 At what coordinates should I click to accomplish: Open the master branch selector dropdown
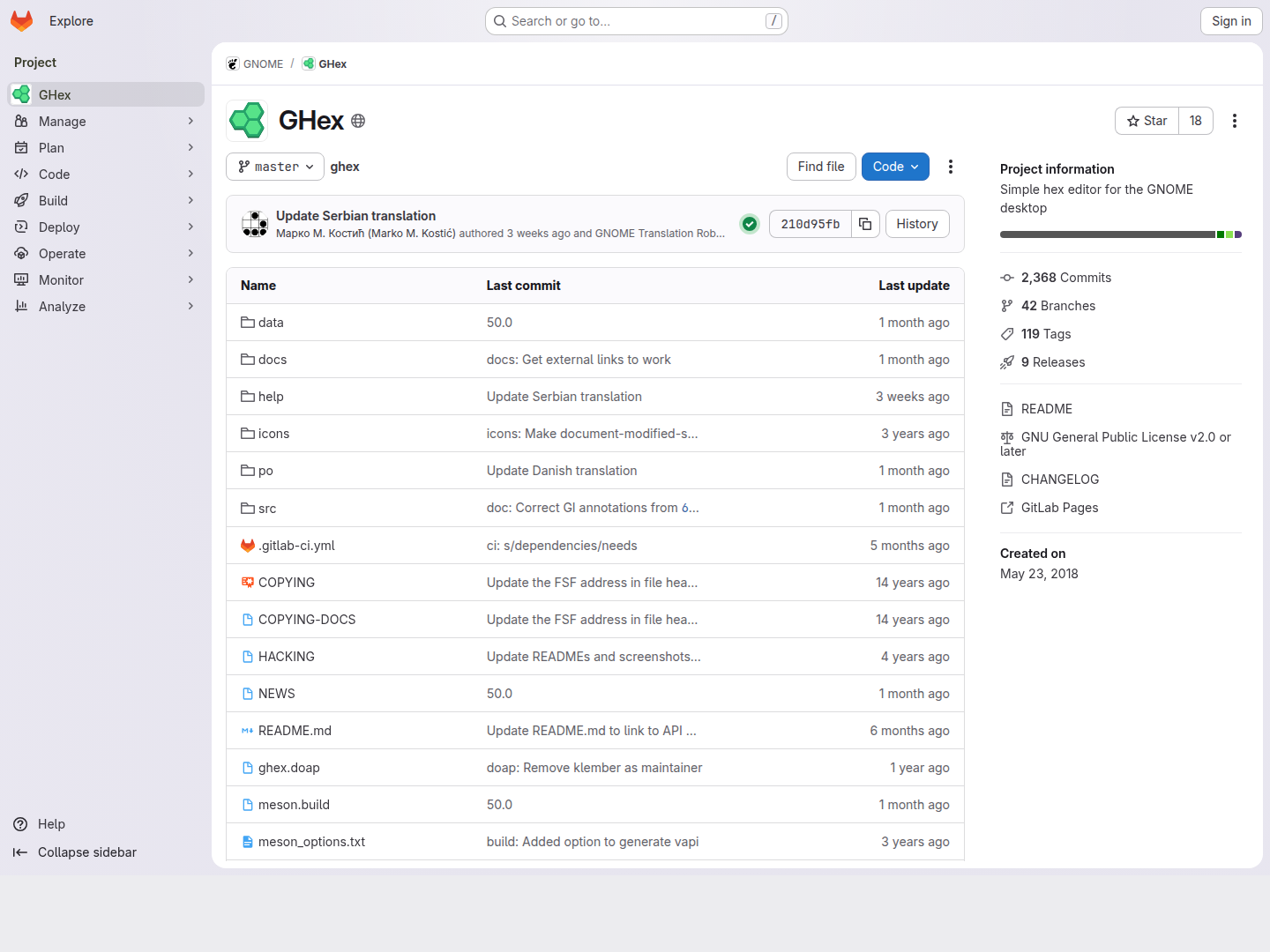(x=275, y=167)
